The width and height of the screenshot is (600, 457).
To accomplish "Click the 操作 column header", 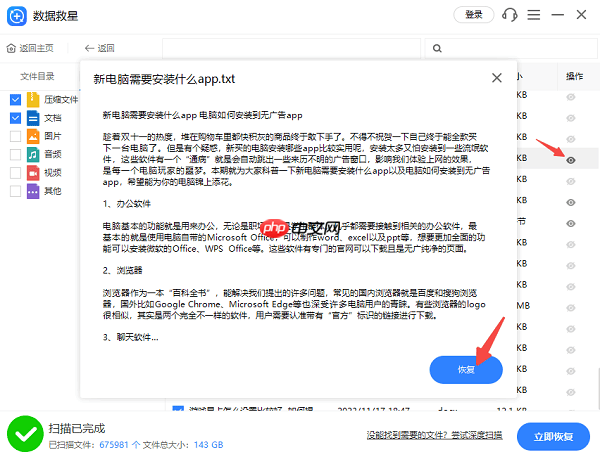I will point(574,77).
